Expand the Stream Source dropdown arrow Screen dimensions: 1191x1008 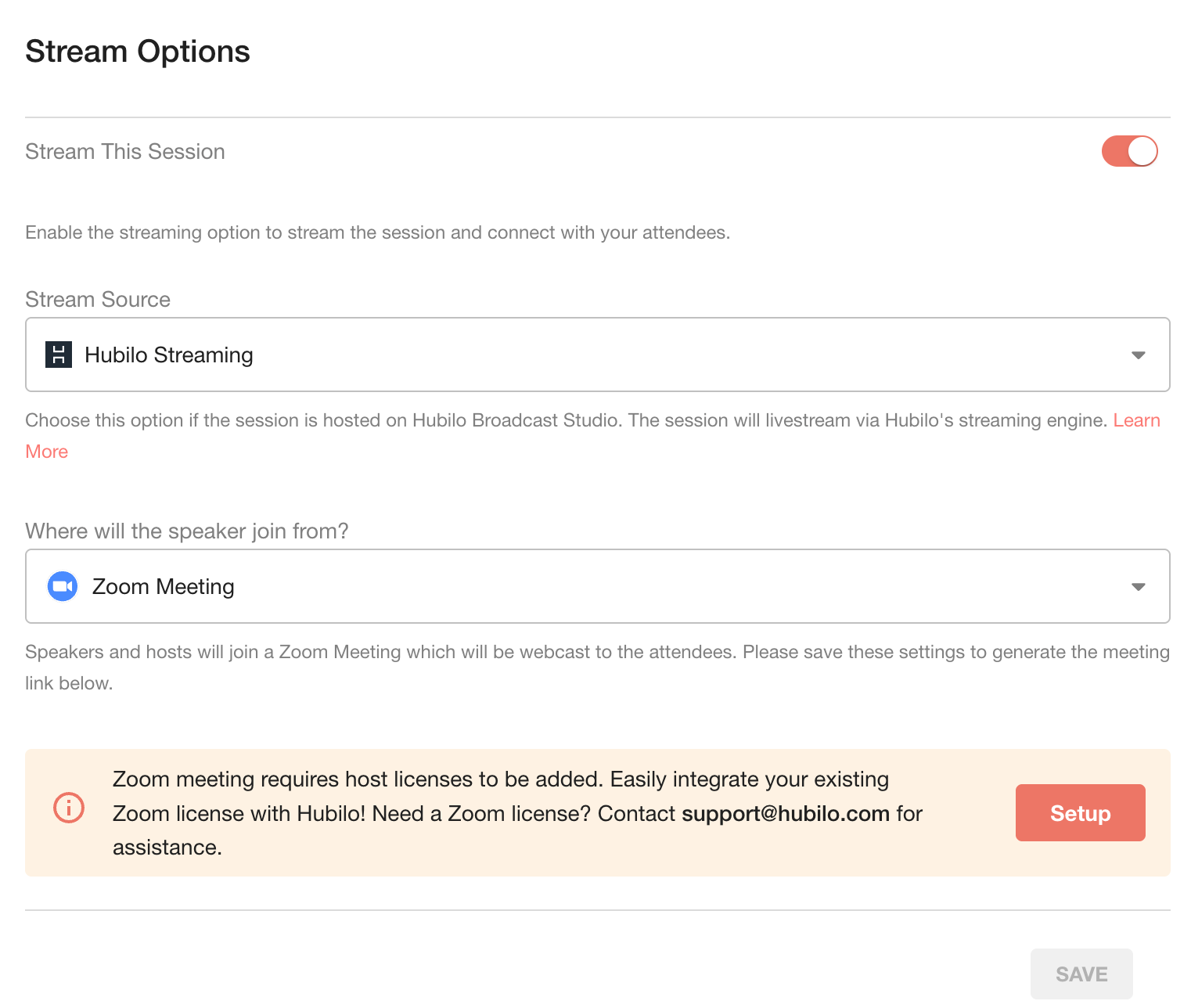click(x=1138, y=355)
